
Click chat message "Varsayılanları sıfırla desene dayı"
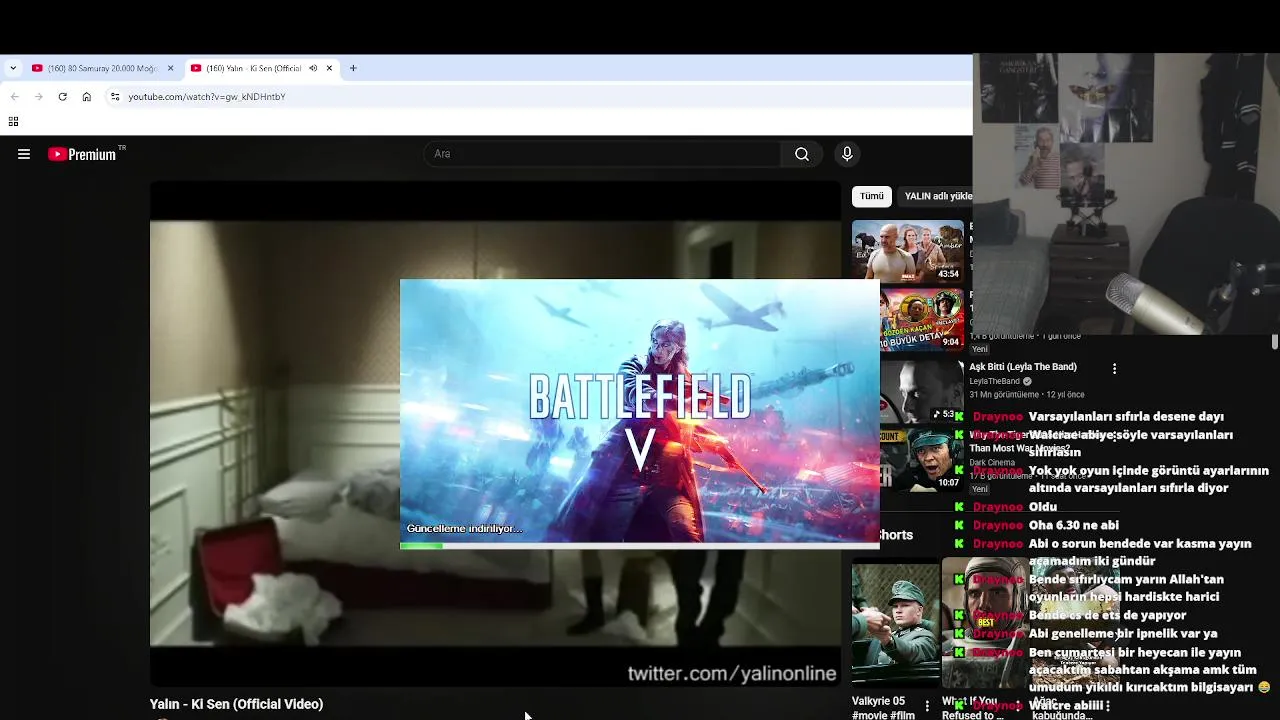tap(1126, 416)
